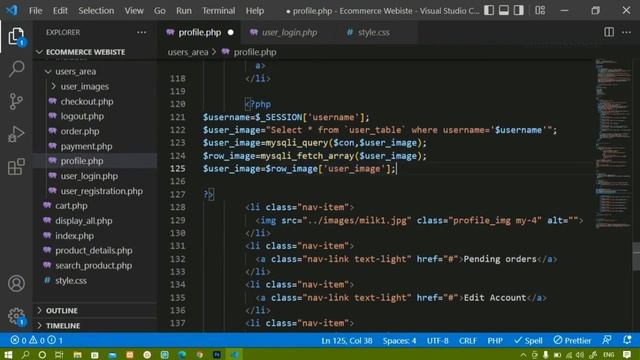Open the Run menu
The height and width of the screenshot is (360, 640).
pyautogui.click(x=184, y=11)
